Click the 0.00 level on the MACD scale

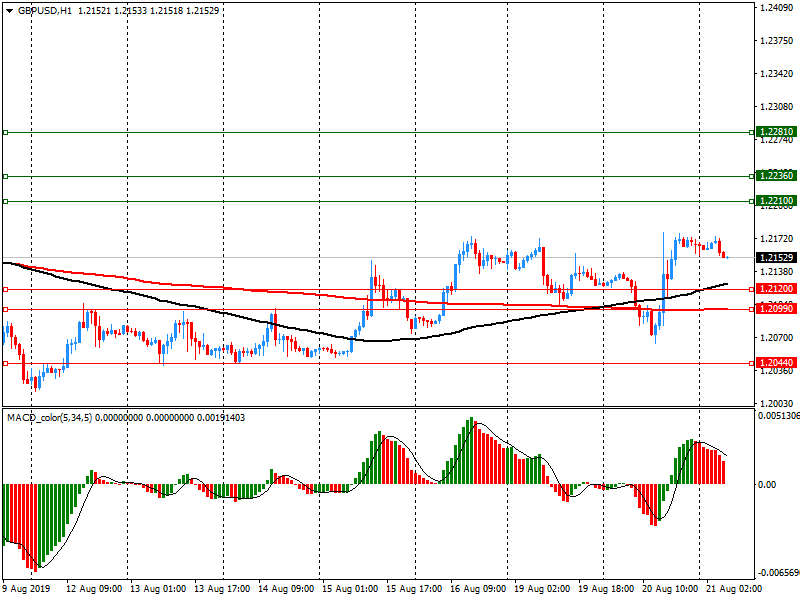pos(767,484)
